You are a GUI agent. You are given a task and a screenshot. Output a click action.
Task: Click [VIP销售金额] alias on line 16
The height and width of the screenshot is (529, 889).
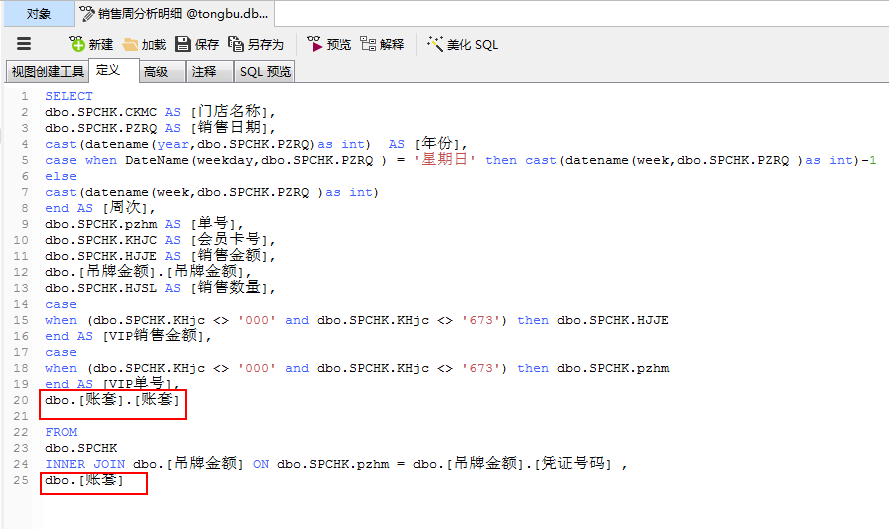coord(153,335)
